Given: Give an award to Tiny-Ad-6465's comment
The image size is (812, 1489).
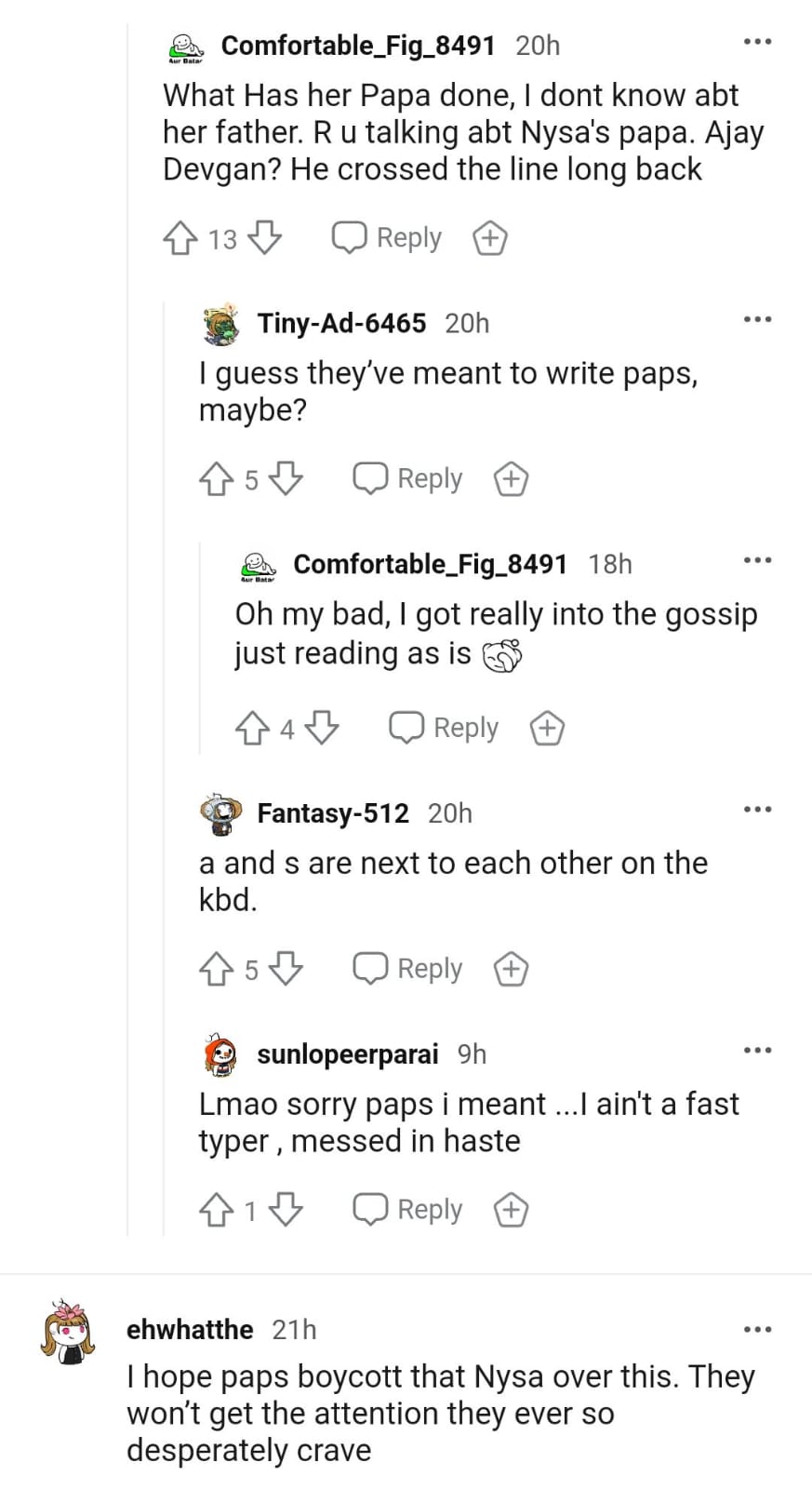Looking at the screenshot, I should coord(511,479).
